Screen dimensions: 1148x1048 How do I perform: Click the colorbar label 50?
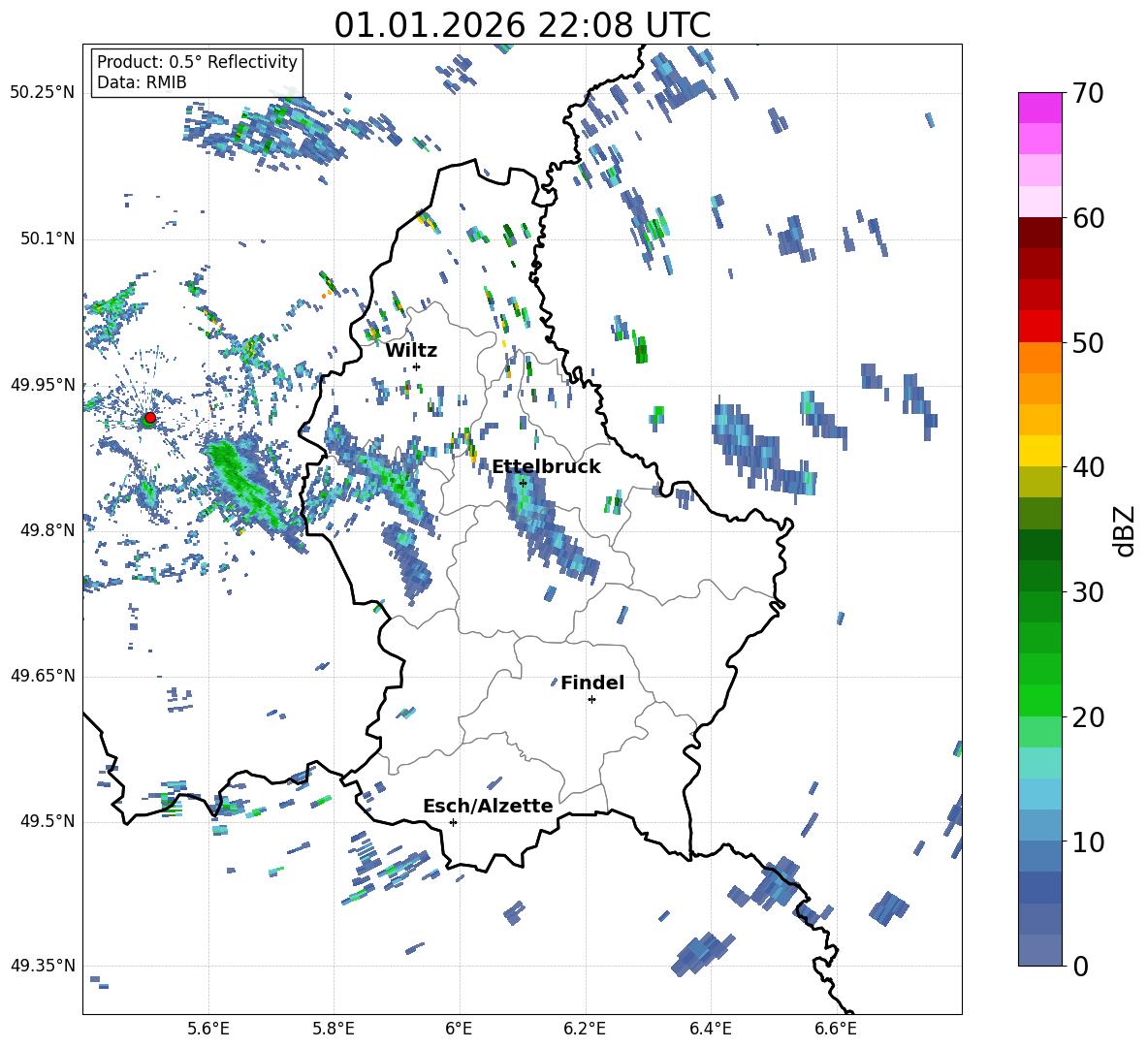click(x=1087, y=343)
